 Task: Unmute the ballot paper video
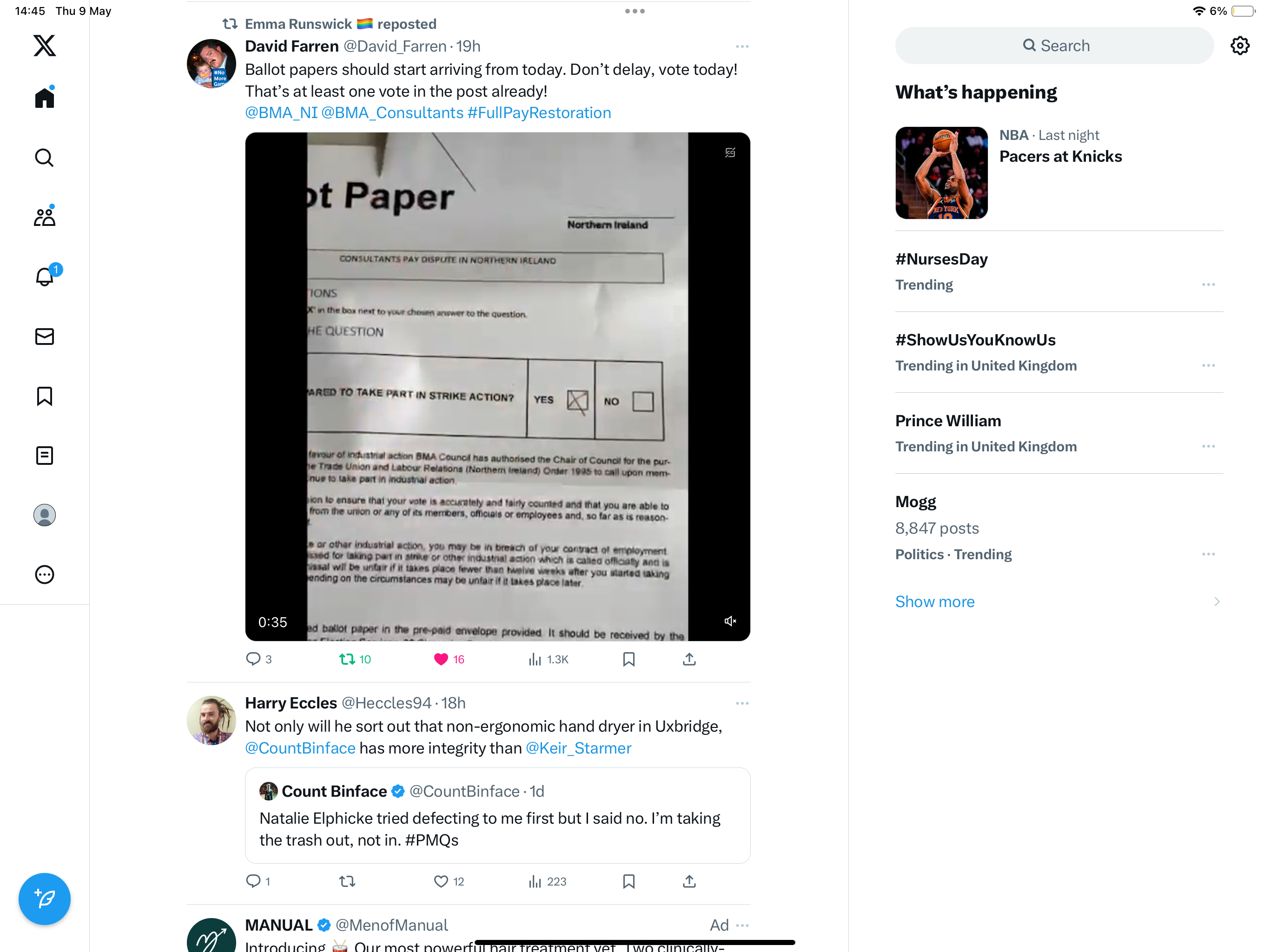tap(730, 621)
